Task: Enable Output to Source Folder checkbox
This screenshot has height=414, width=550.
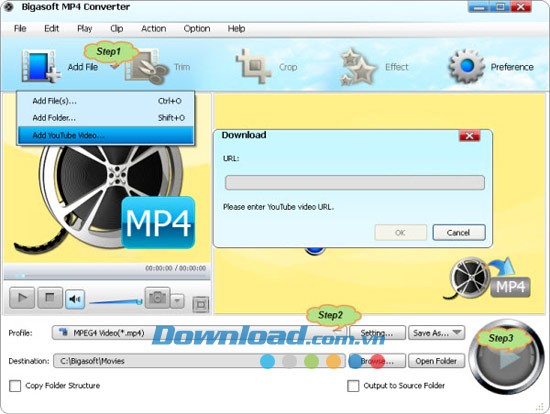Action: (x=353, y=386)
